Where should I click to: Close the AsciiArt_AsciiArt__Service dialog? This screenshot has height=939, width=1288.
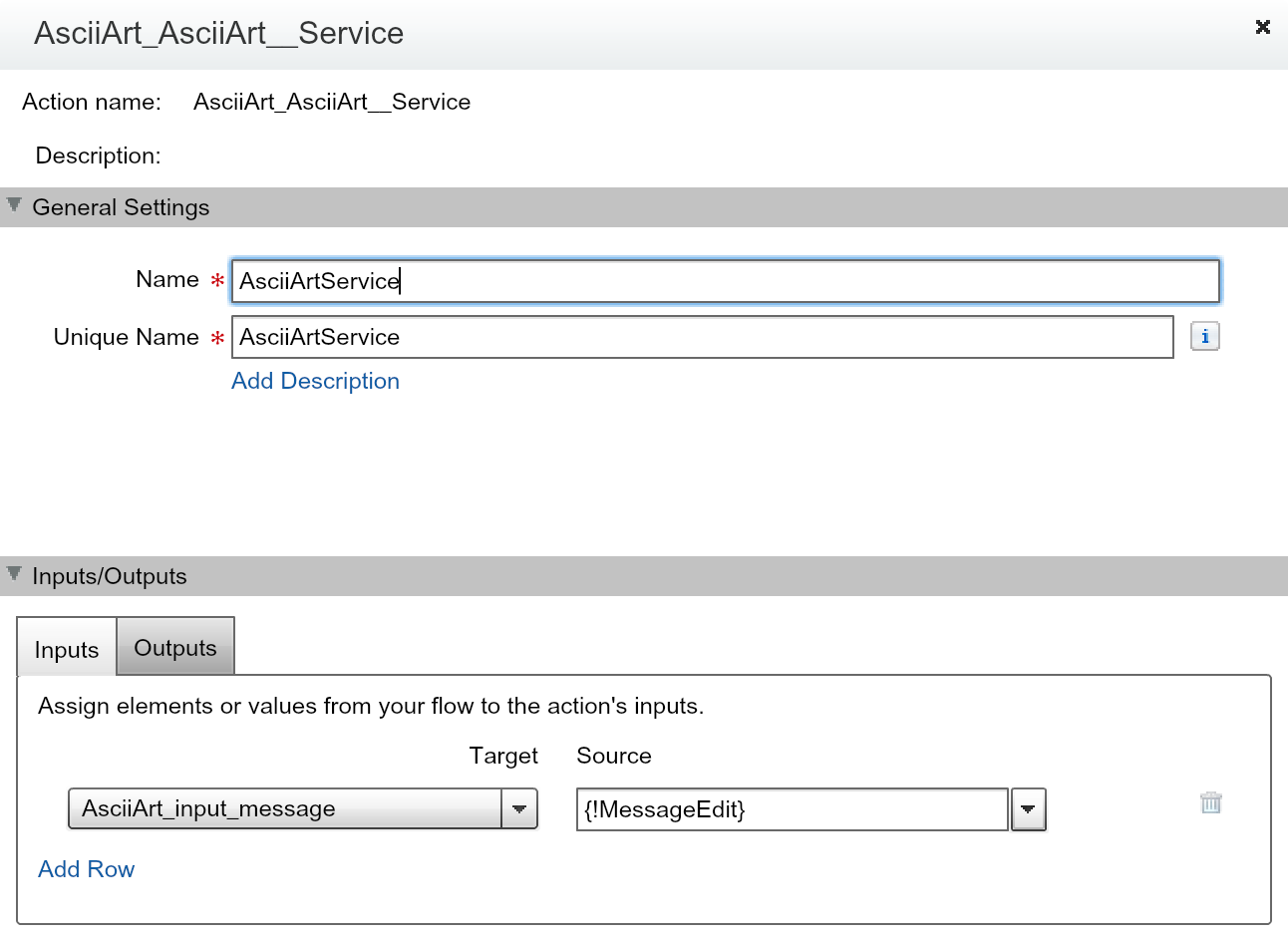[x=1262, y=27]
